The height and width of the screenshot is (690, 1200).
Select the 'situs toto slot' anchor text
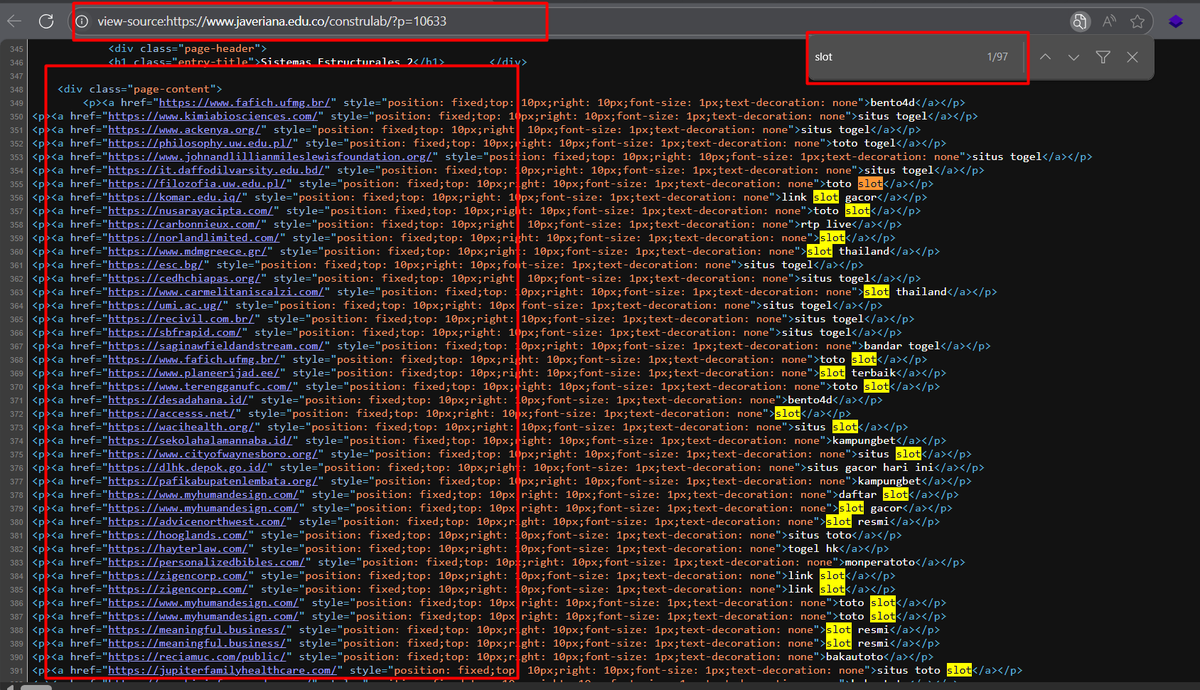click(923, 670)
